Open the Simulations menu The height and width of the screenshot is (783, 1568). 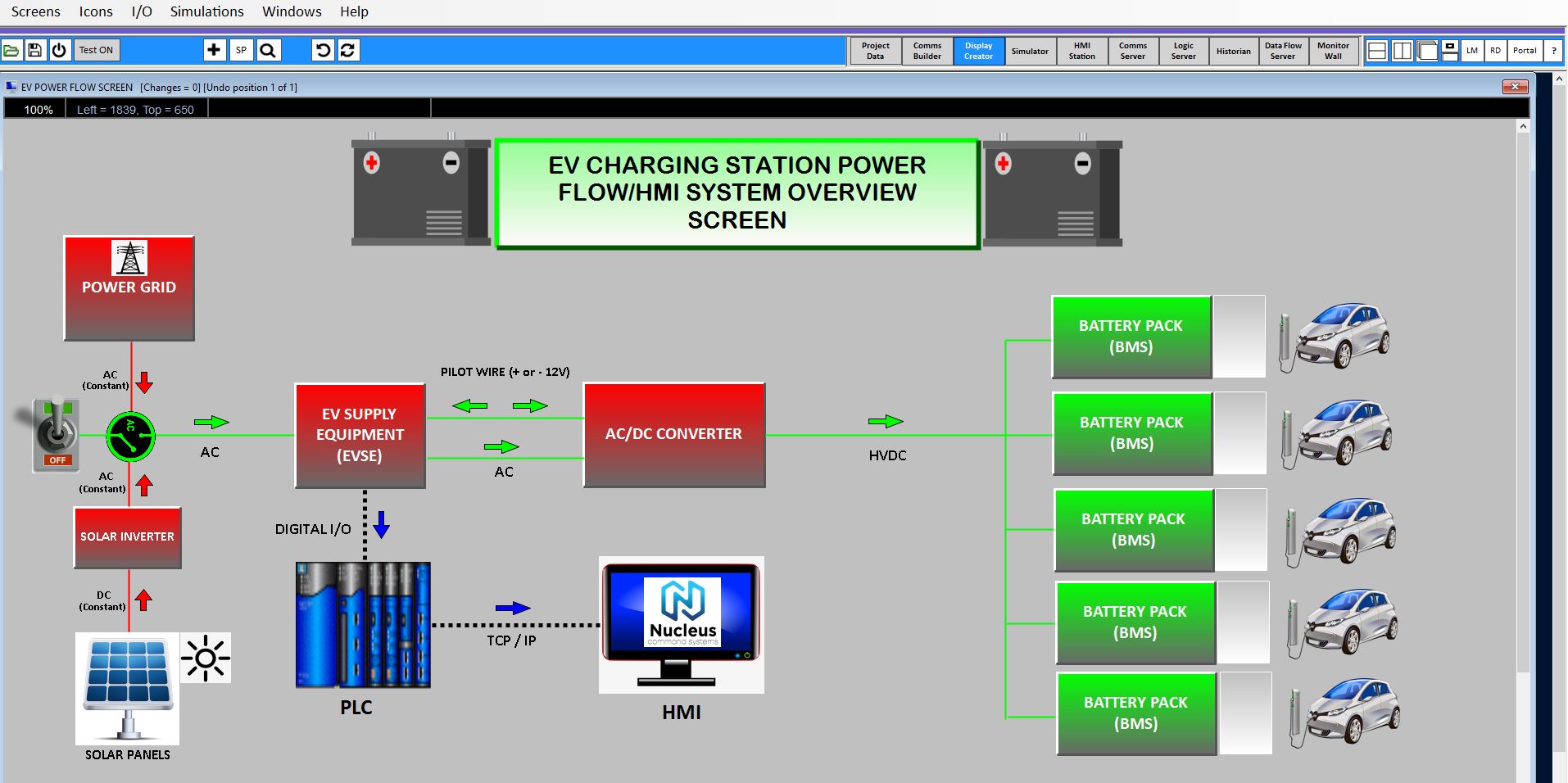click(x=206, y=11)
